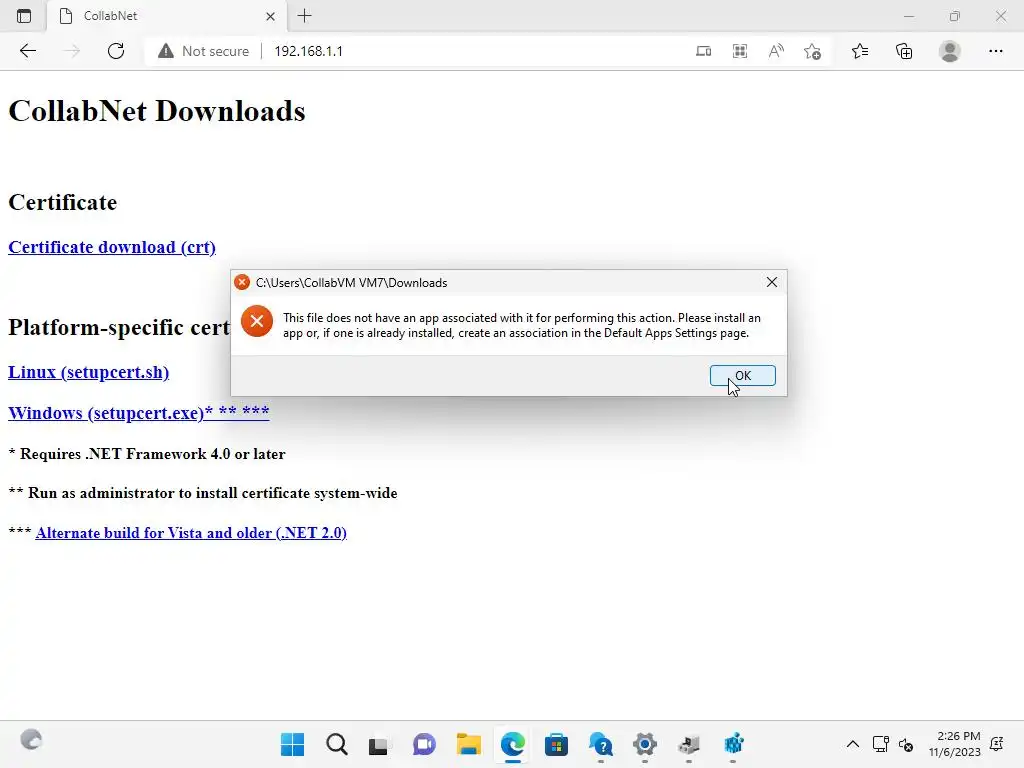Open the notification center icon

tap(997, 744)
